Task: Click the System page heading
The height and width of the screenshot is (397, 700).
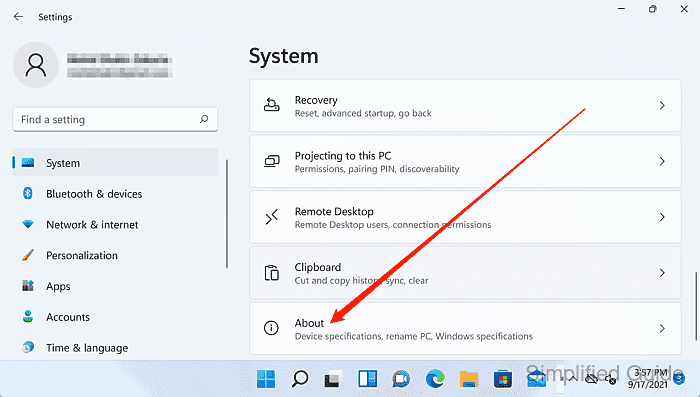Action: click(283, 56)
